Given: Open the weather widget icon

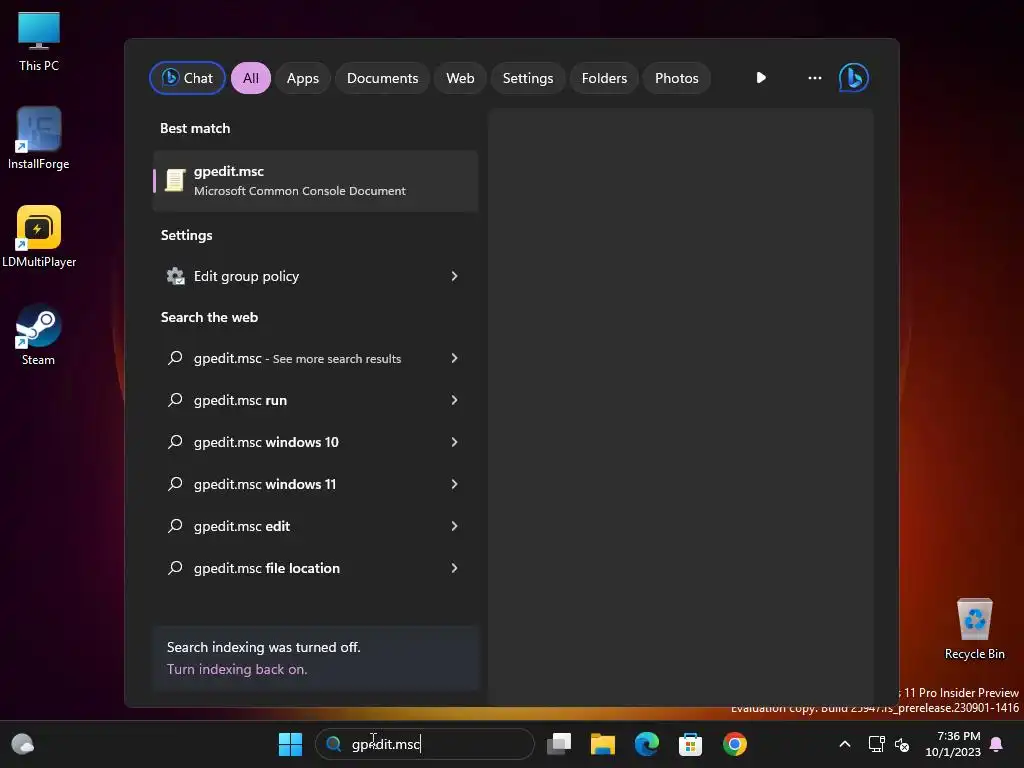Looking at the screenshot, I should pyautogui.click(x=23, y=744).
